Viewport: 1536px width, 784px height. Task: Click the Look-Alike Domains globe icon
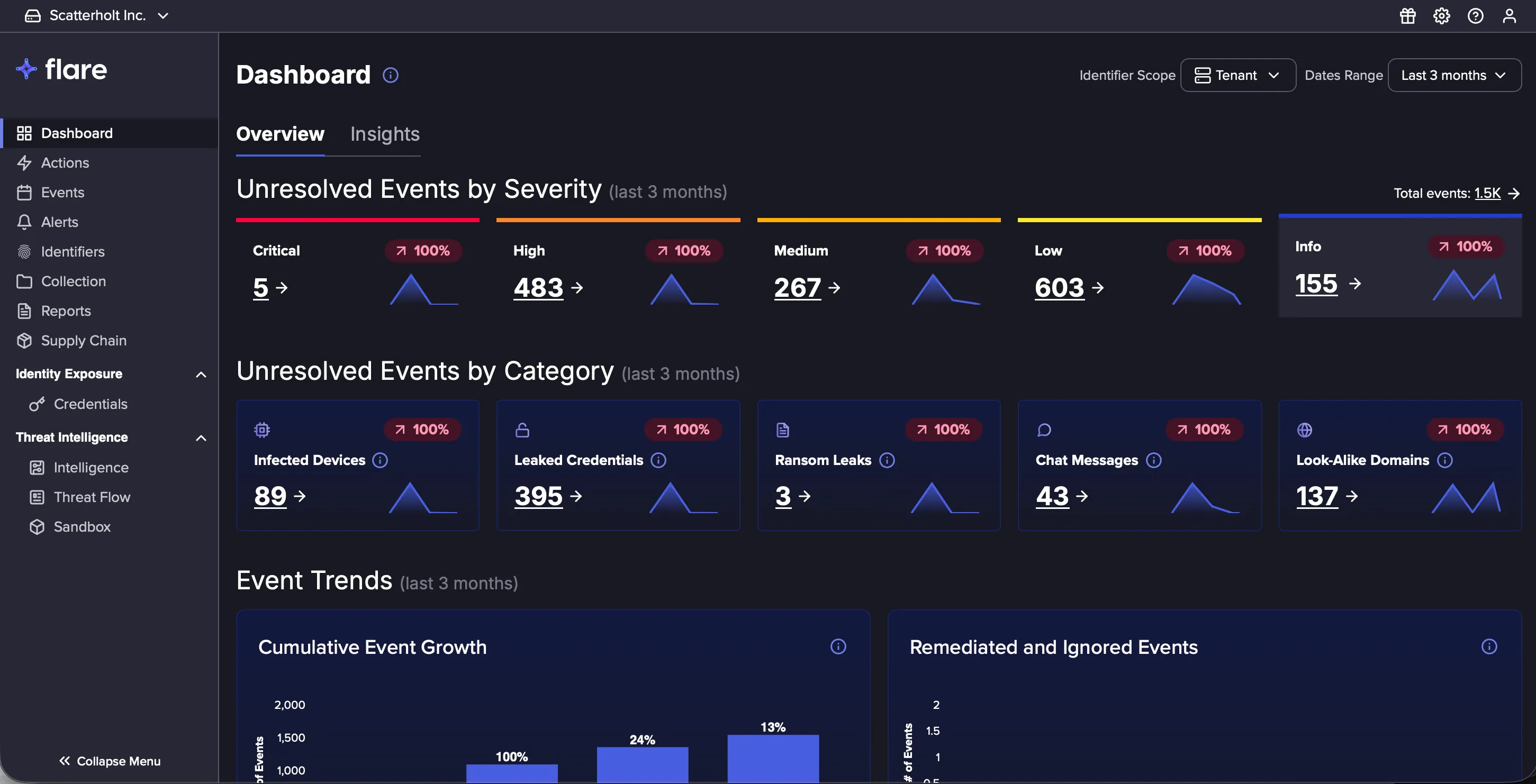(x=1305, y=430)
